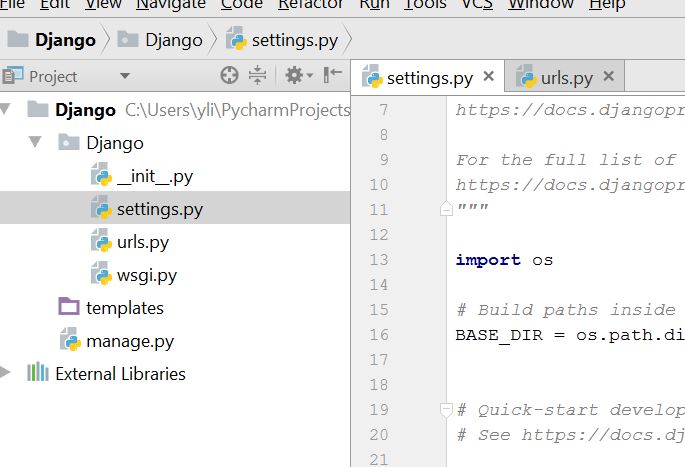
Task: Collapse the root Django project node
Action: tap(5, 109)
